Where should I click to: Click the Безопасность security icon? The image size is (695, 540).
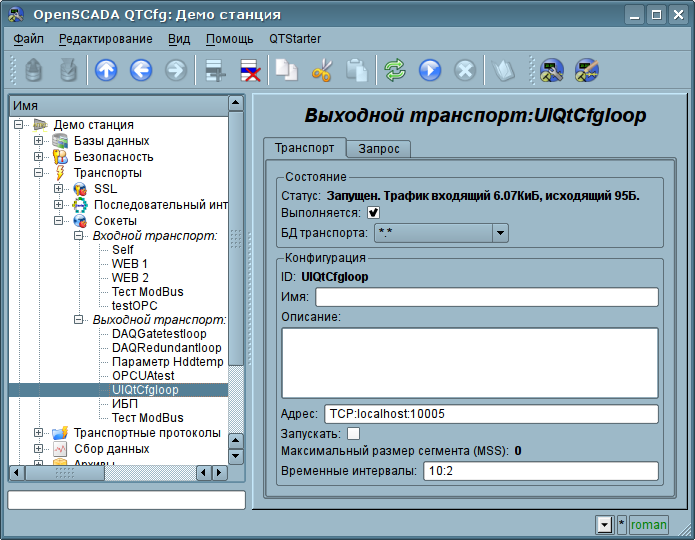tap(60, 157)
